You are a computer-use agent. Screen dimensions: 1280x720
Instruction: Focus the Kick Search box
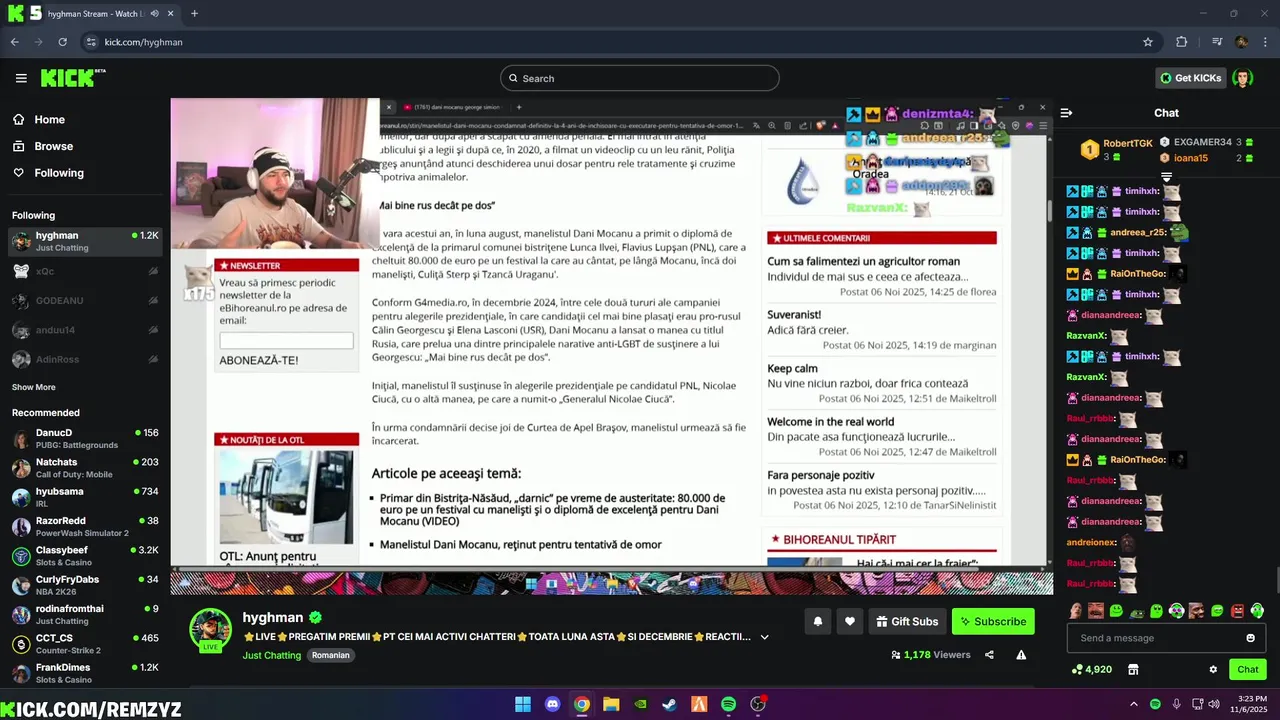[640, 78]
